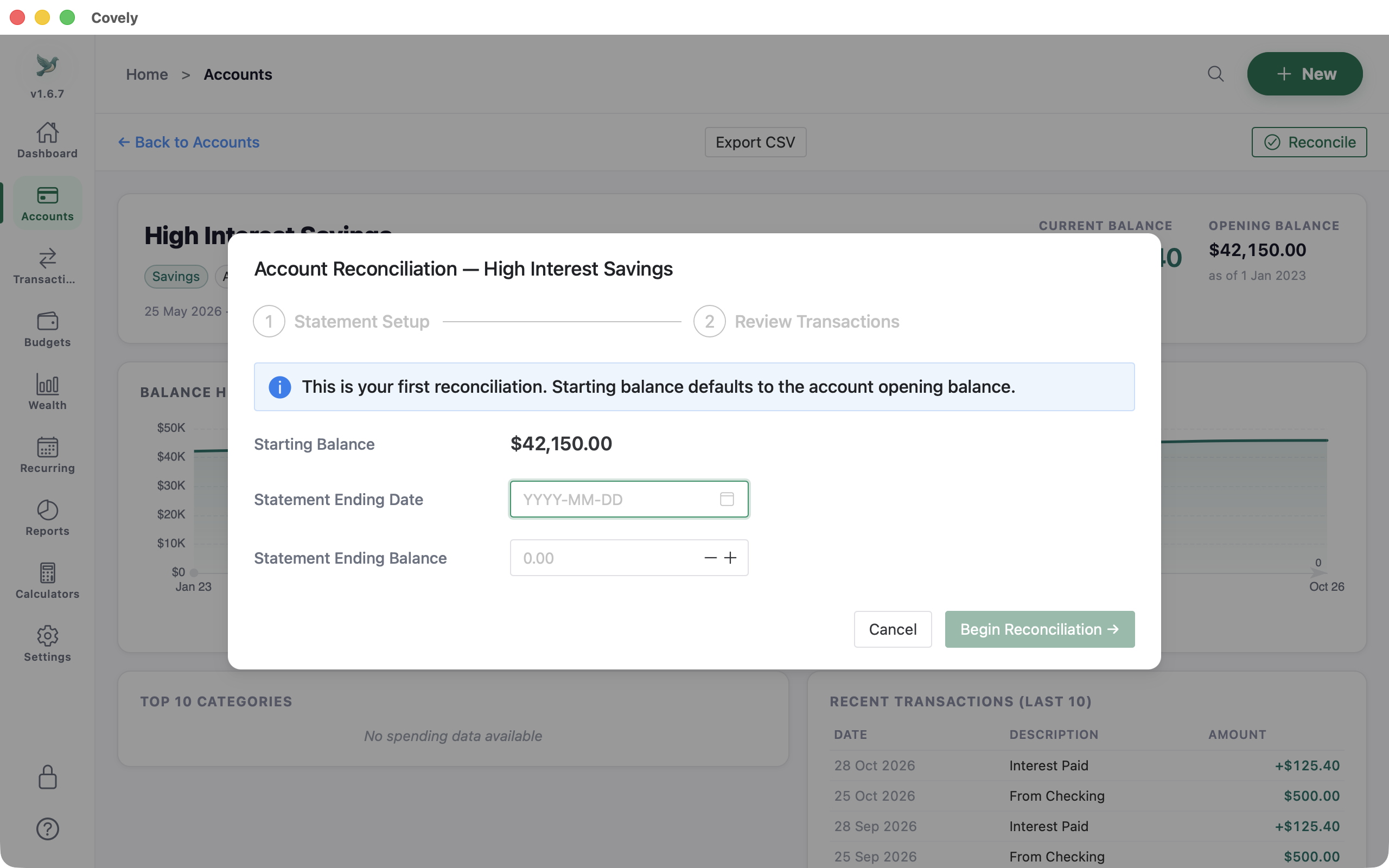Select step 2 Review Transactions

coord(796,322)
